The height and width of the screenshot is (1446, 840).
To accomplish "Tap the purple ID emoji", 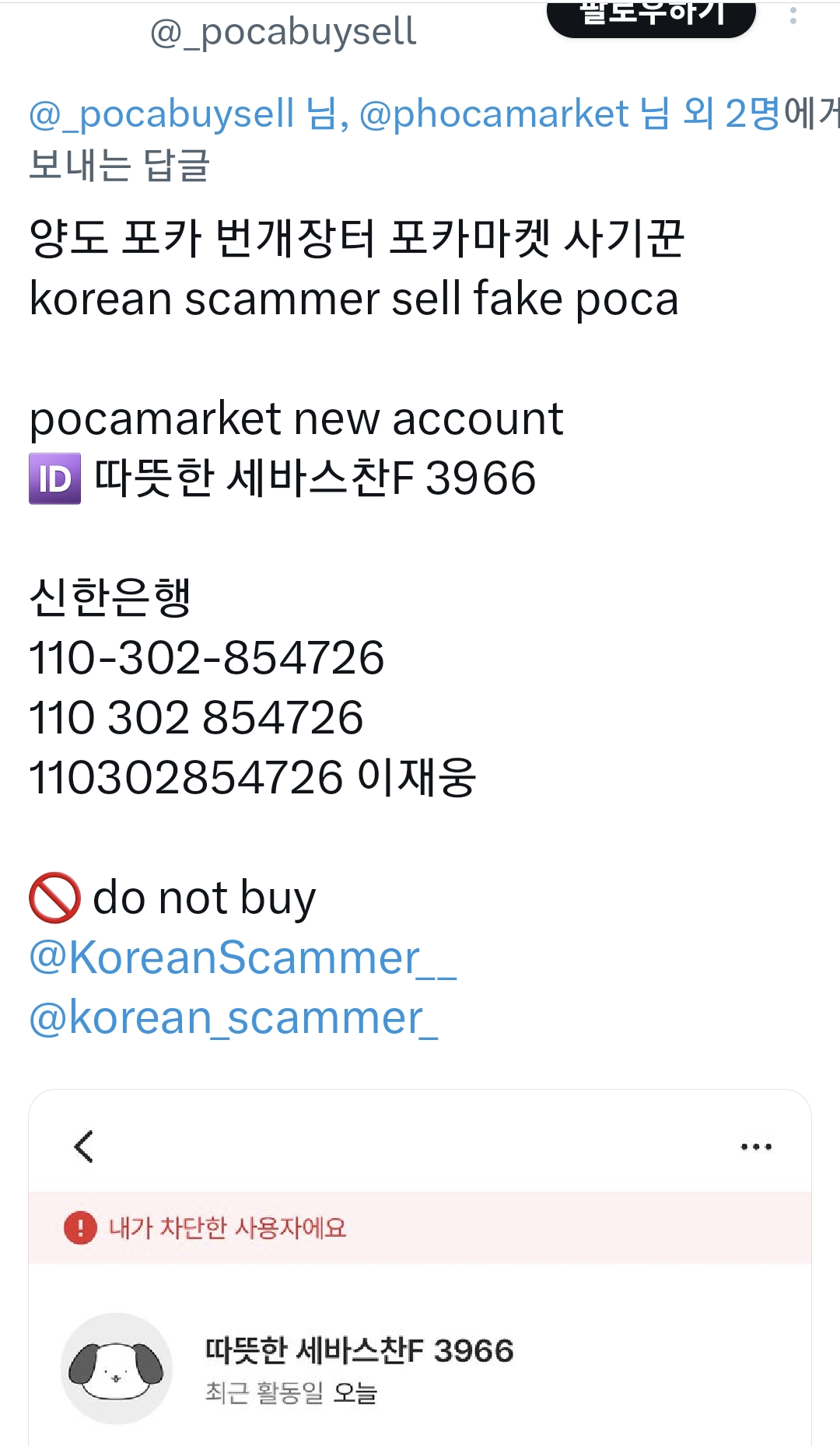I will [x=55, y=478].
